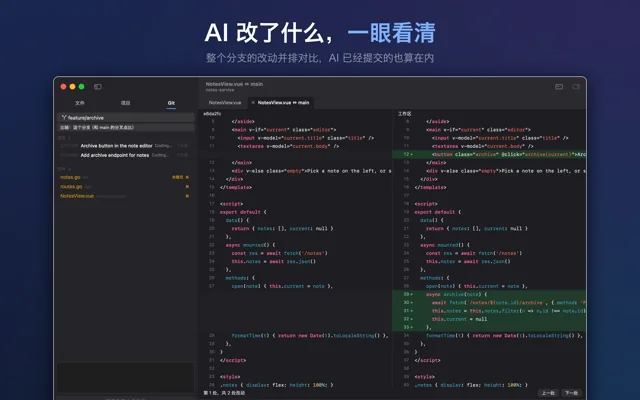Image resolution: width=640 pixels, height=400 pixels.
Task: Click the added button line 12 in right pane
Action: pos(489,154)
